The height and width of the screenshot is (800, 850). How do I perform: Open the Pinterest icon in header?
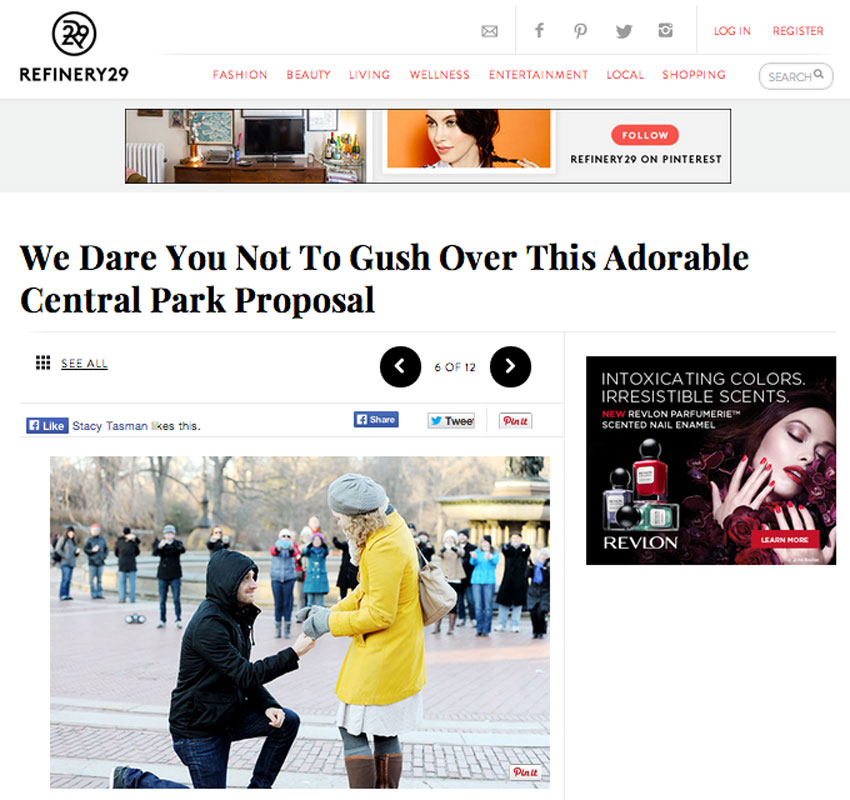tap(581, 31)
